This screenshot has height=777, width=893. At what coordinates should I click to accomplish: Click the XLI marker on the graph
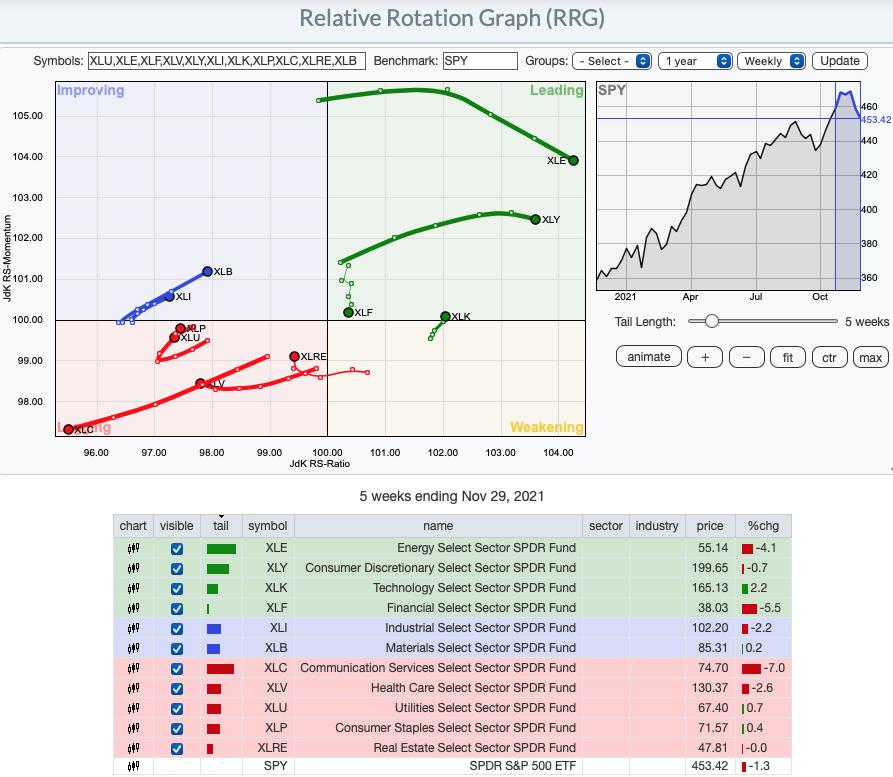pos(169,297)
